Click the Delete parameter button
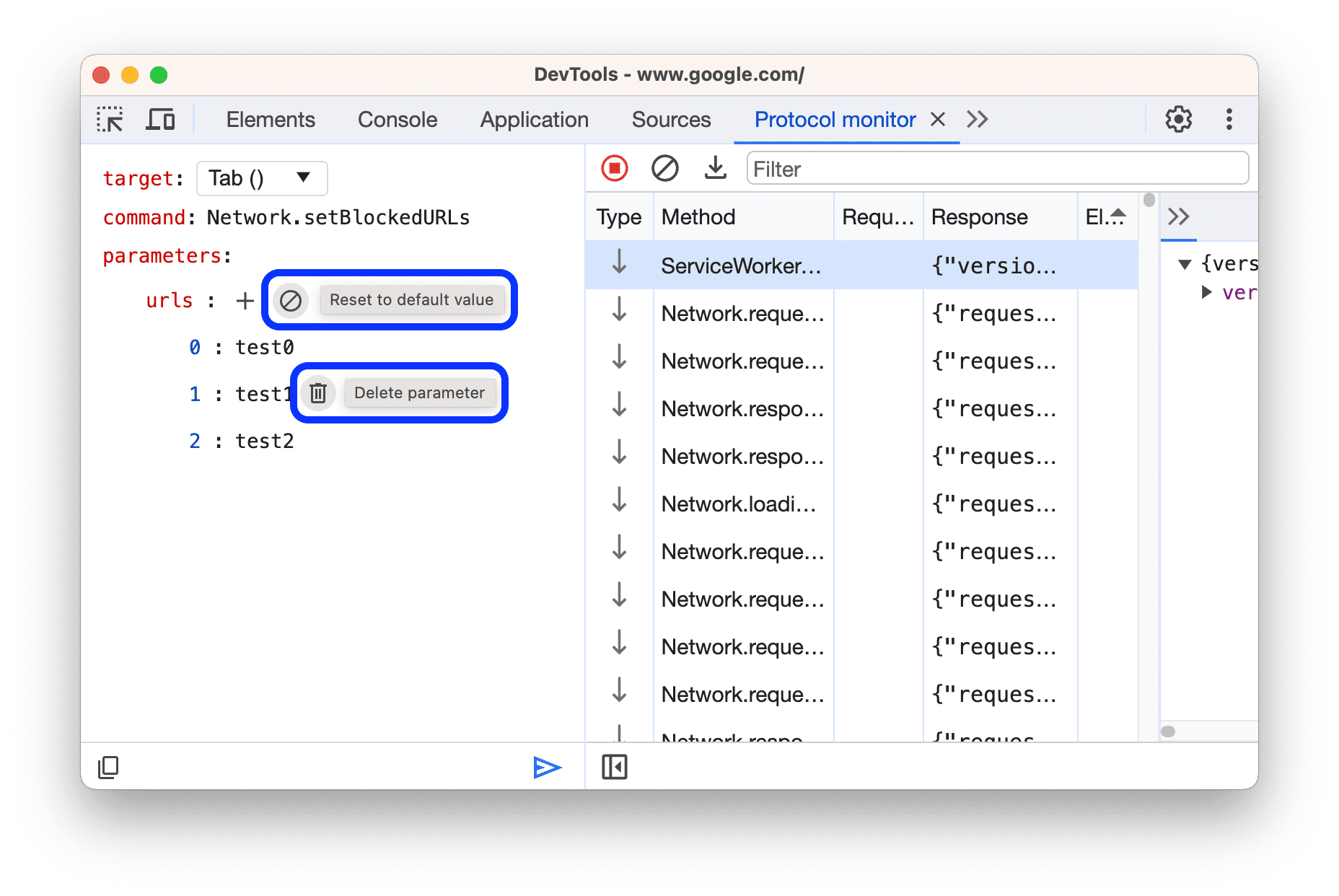The width and height of the screenshot is (1339, 896). pyautogui.click(x=420, y=393)
